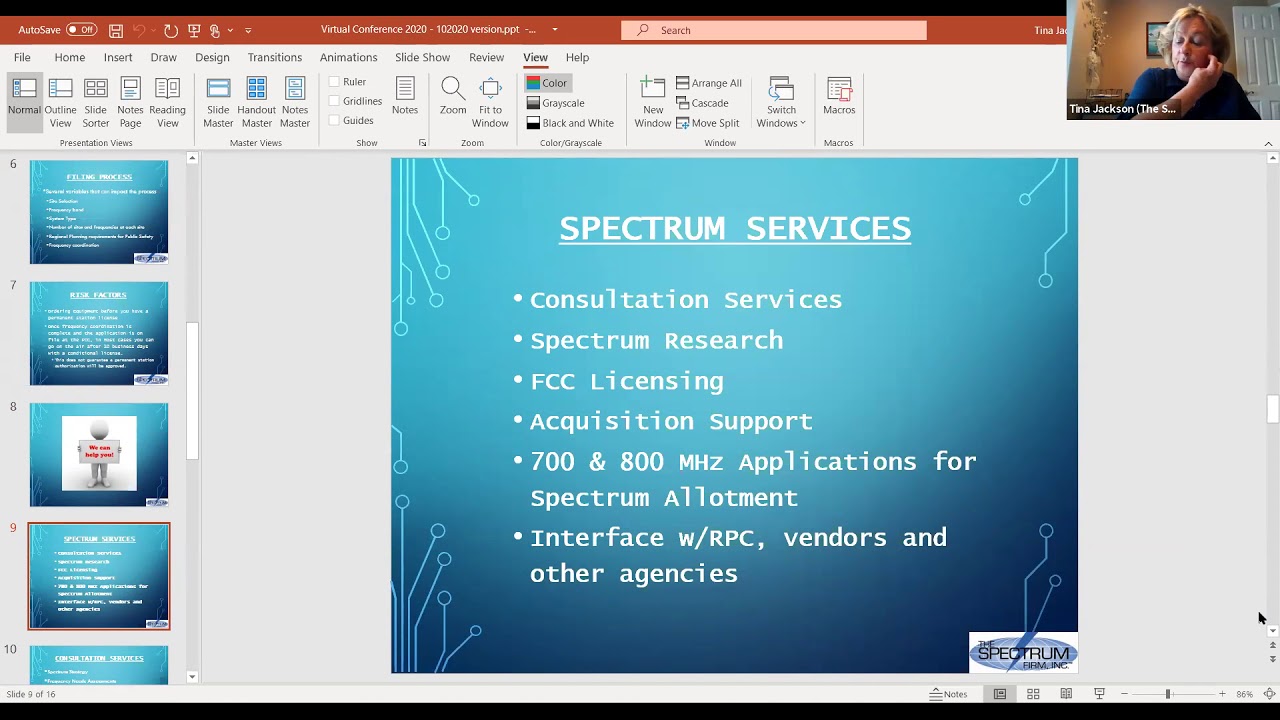Enable the Ruler checkbox
Viewport: 1280px width, 720px height.
point(335,82)
